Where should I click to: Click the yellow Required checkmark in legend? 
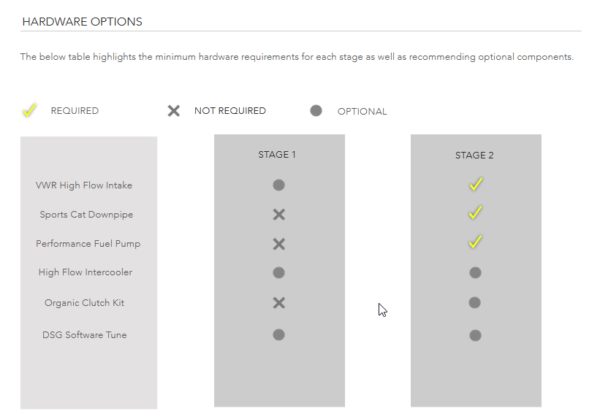pos(29,110)
